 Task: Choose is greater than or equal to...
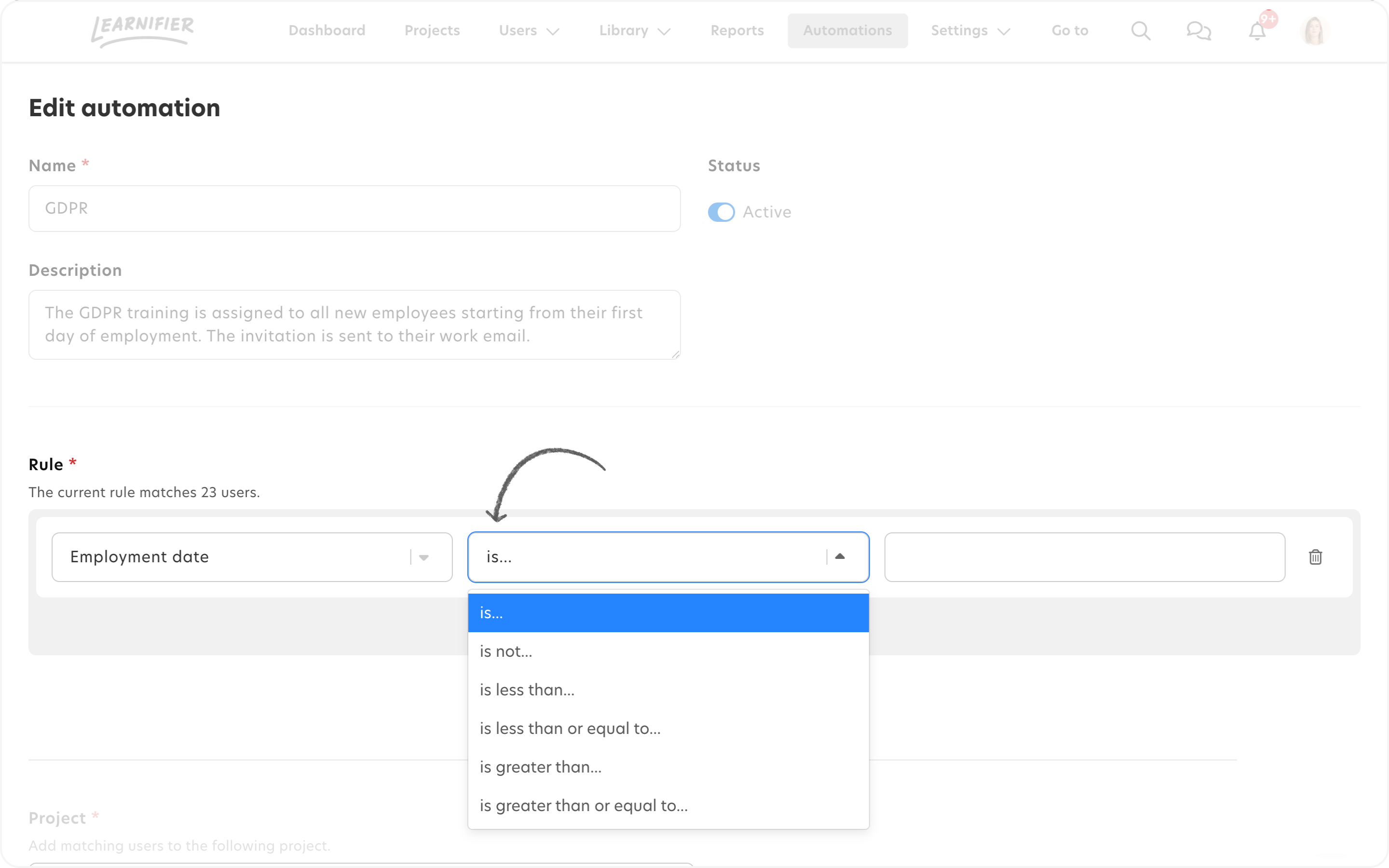(668, 805)
